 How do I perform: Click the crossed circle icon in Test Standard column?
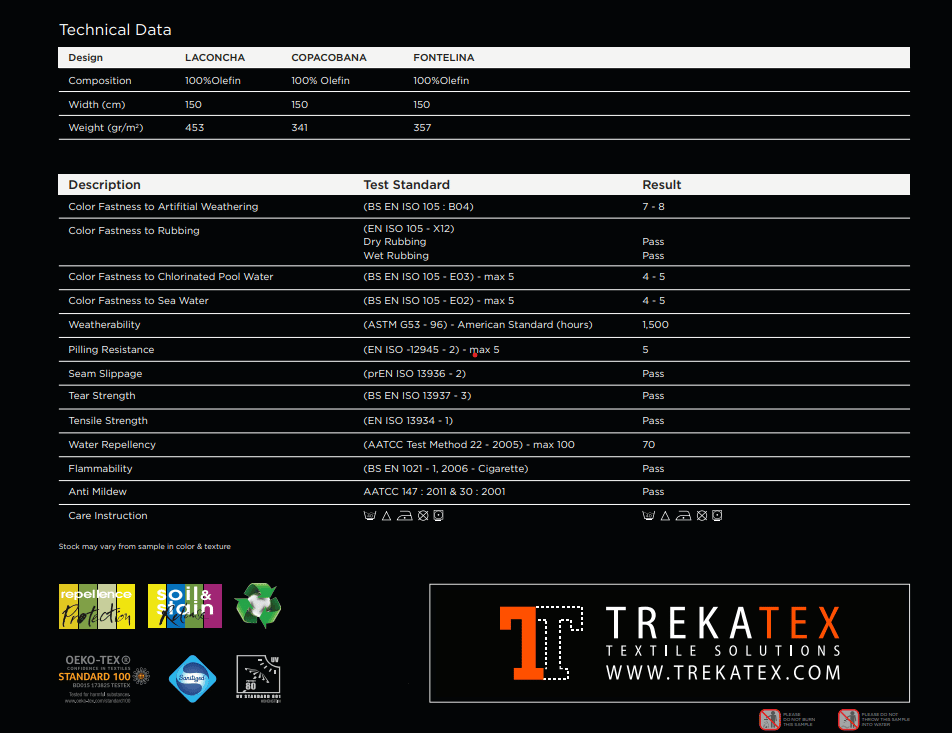pos(423,516)
